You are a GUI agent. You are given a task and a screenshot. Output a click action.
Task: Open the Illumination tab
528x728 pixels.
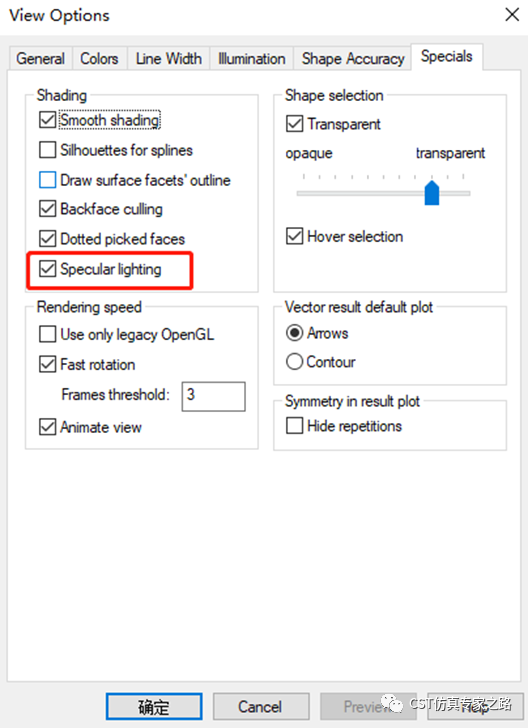[252, 58]
